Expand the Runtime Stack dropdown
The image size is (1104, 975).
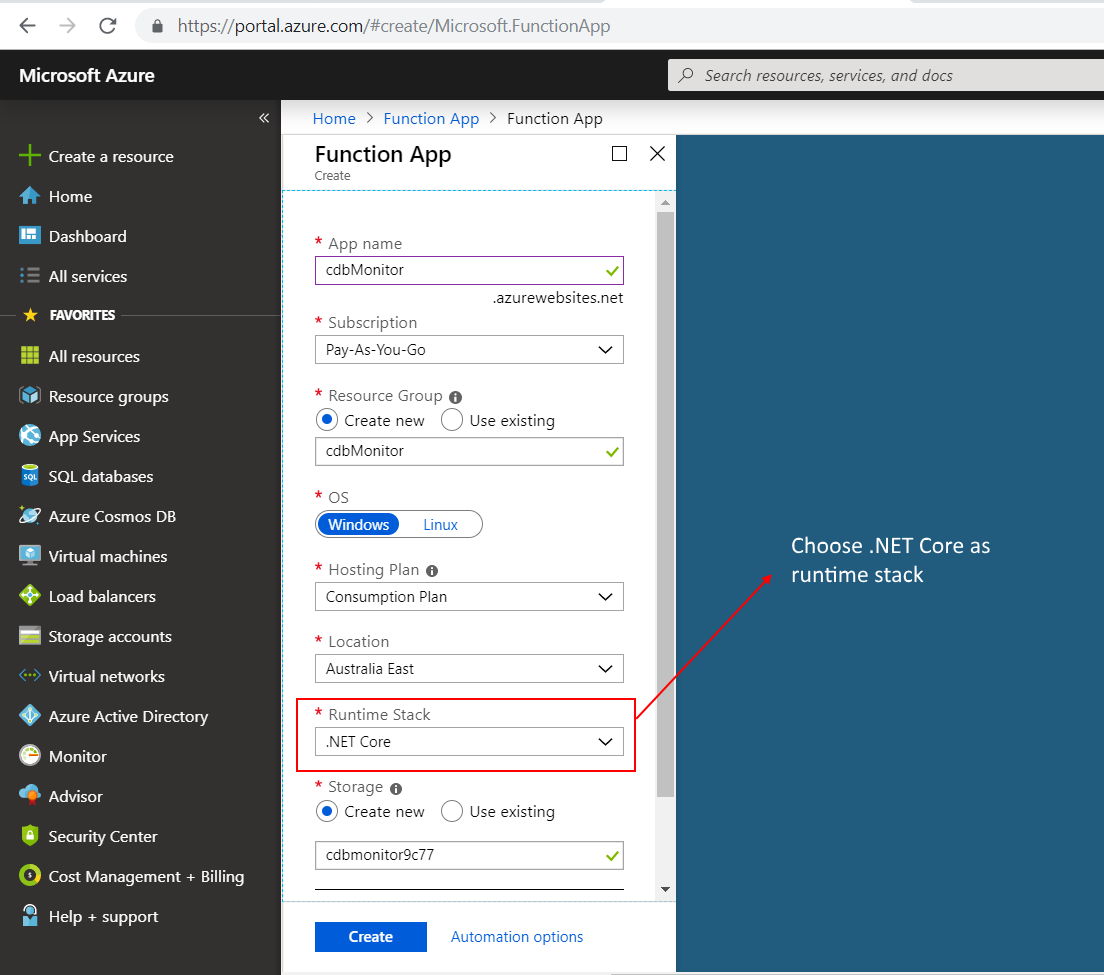click(x=469, y=742)
